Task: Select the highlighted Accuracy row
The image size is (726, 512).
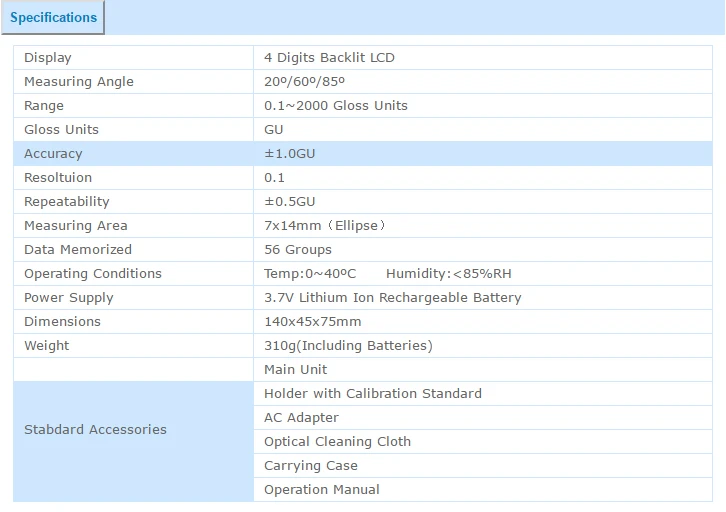Action: coord(363,154)
